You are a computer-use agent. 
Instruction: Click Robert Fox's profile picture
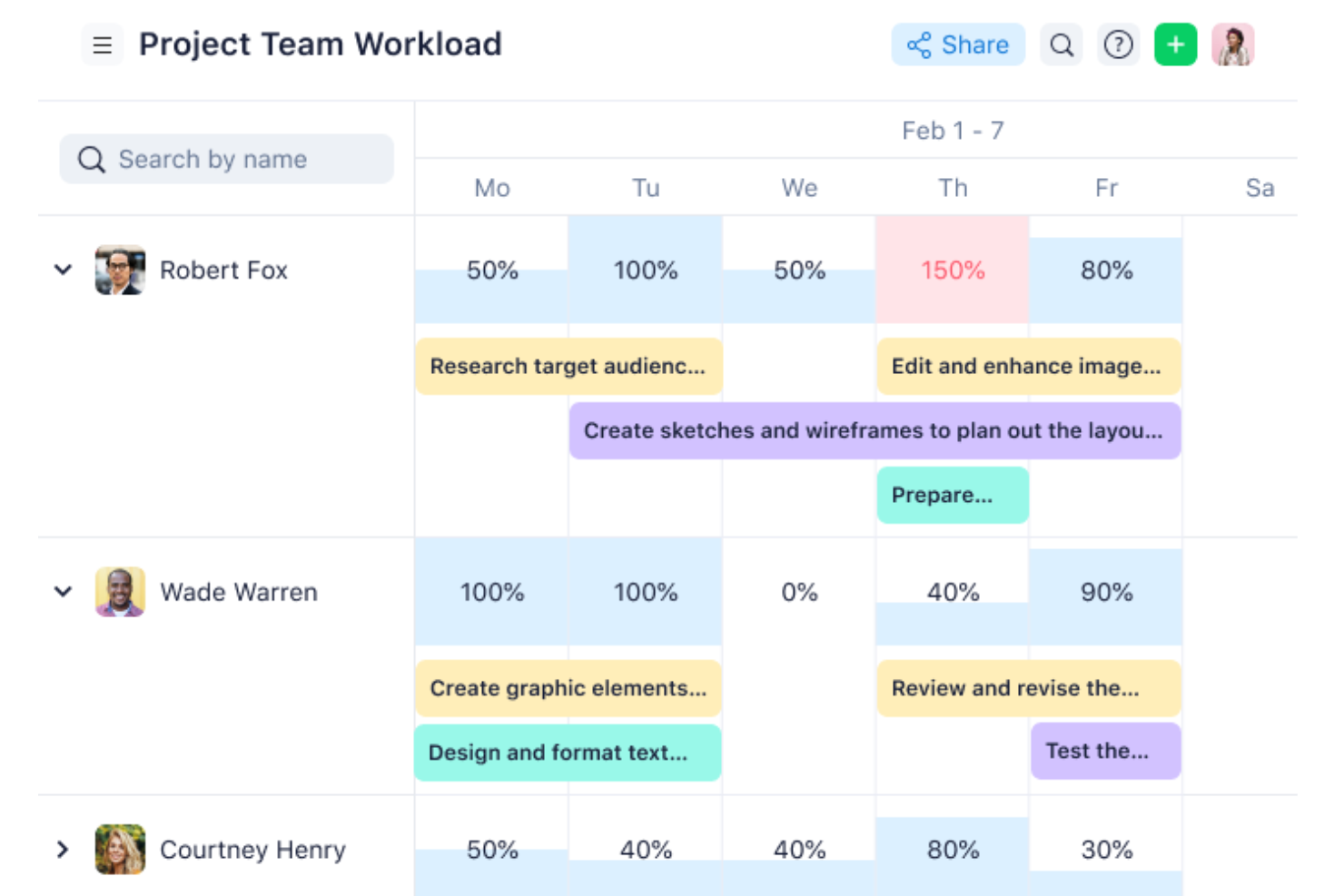120,270
